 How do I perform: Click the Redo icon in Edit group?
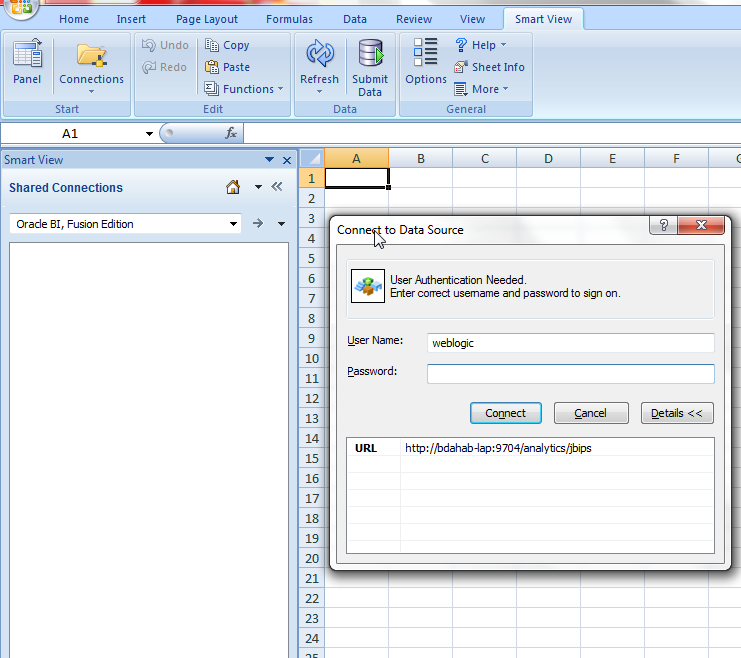(149, 67)
